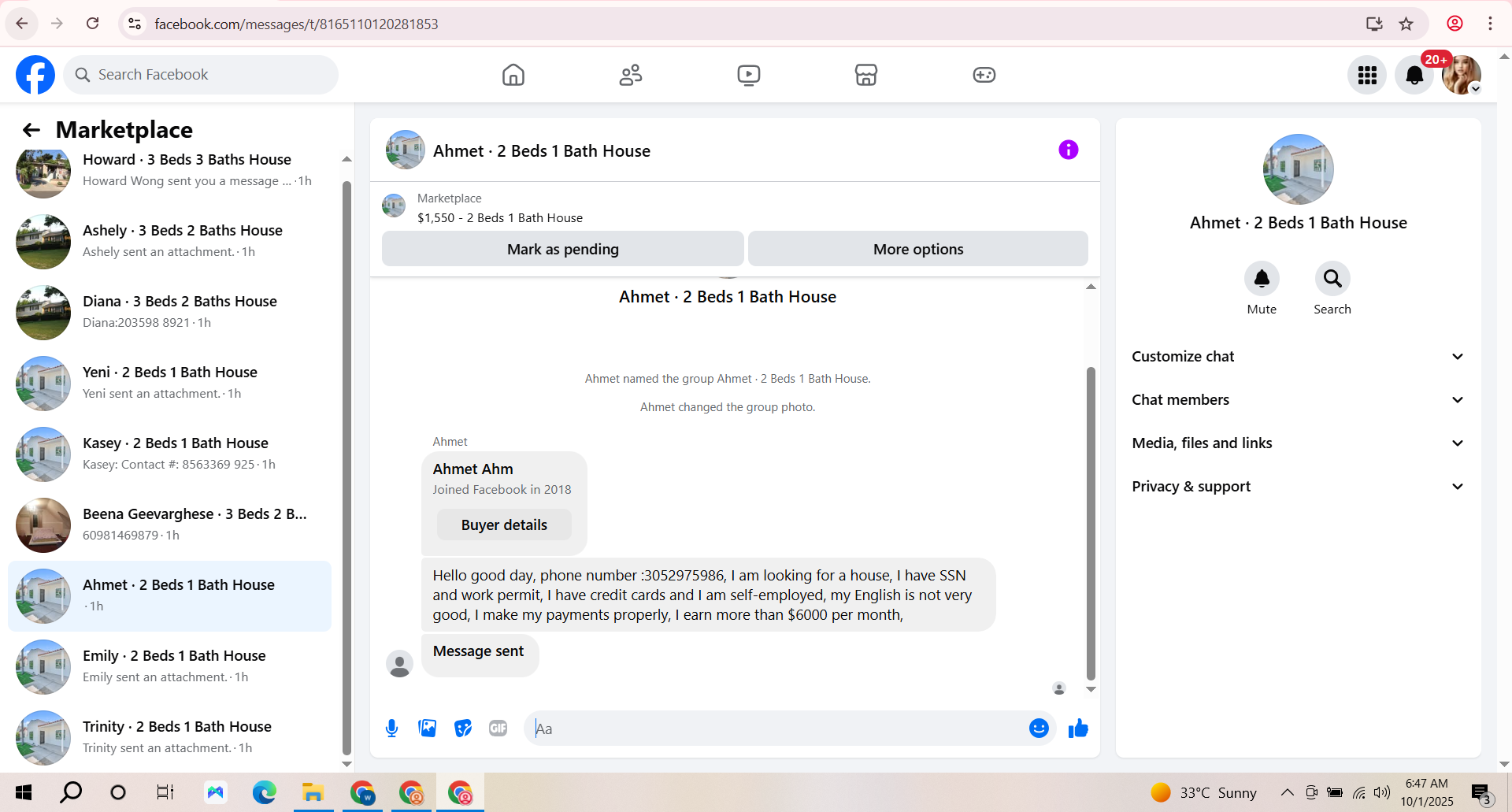The image size is (1512, 812).
Task: Click Mark as pending button
Action: (x=563, y=249)
